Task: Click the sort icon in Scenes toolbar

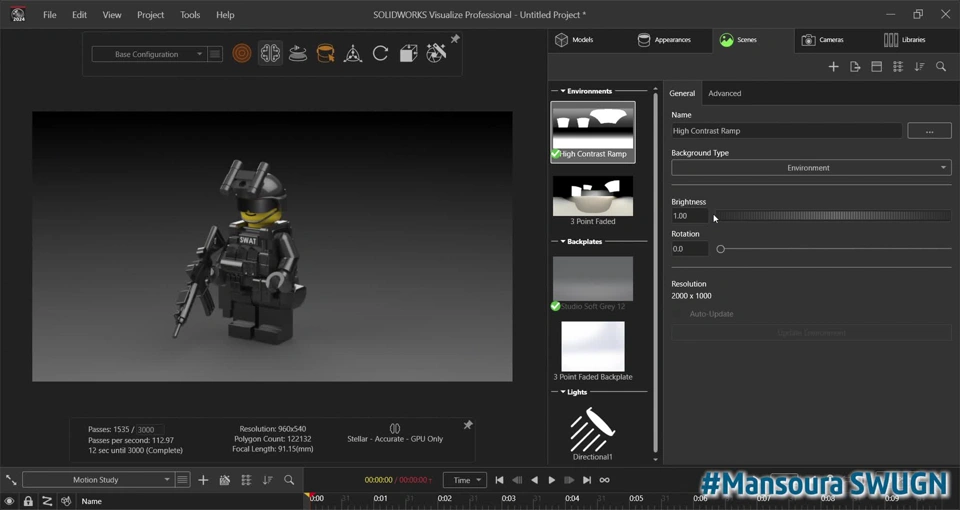Action: coord(919,67)
